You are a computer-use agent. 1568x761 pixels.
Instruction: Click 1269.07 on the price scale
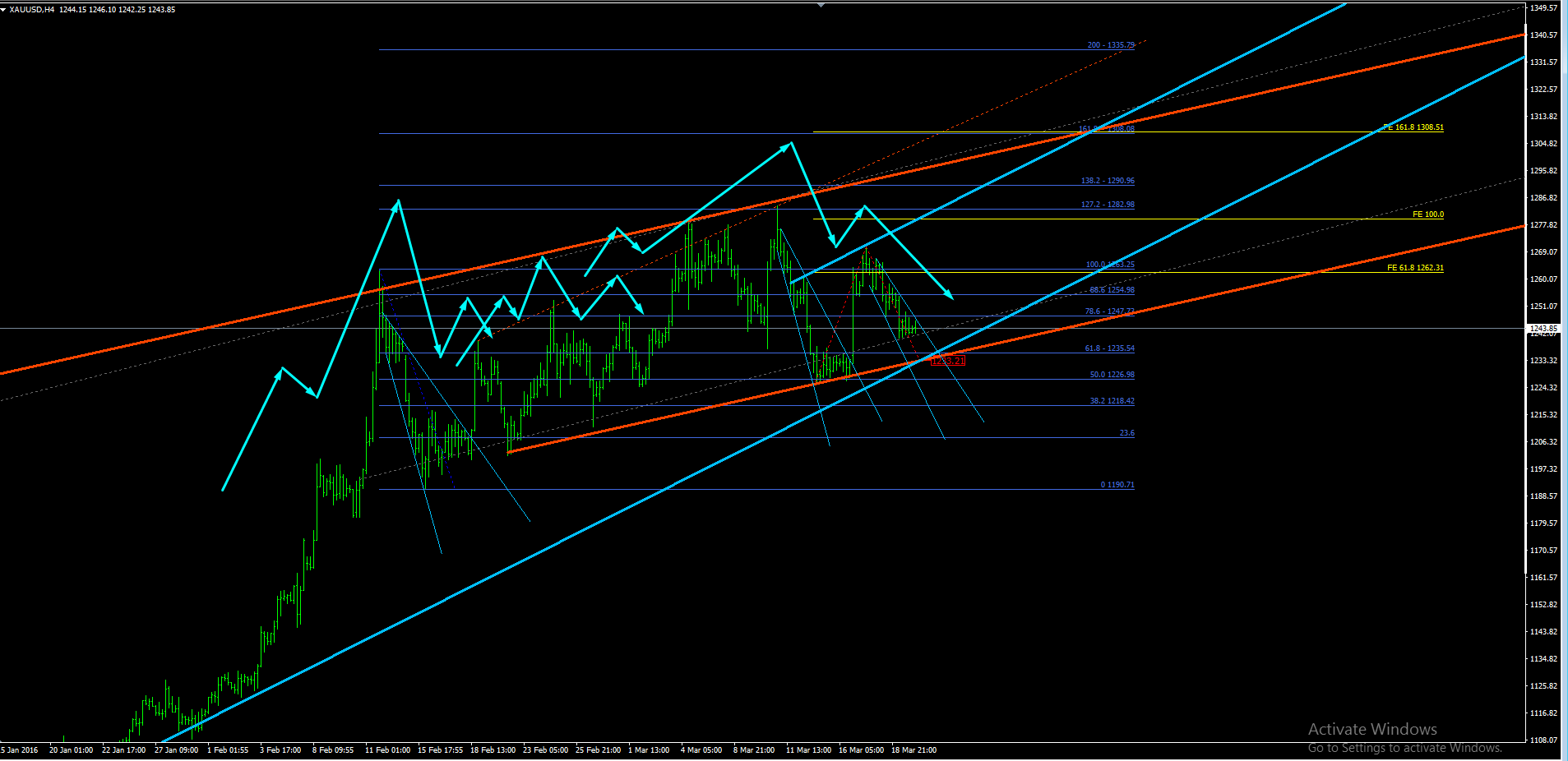(x=1543, y=252)
